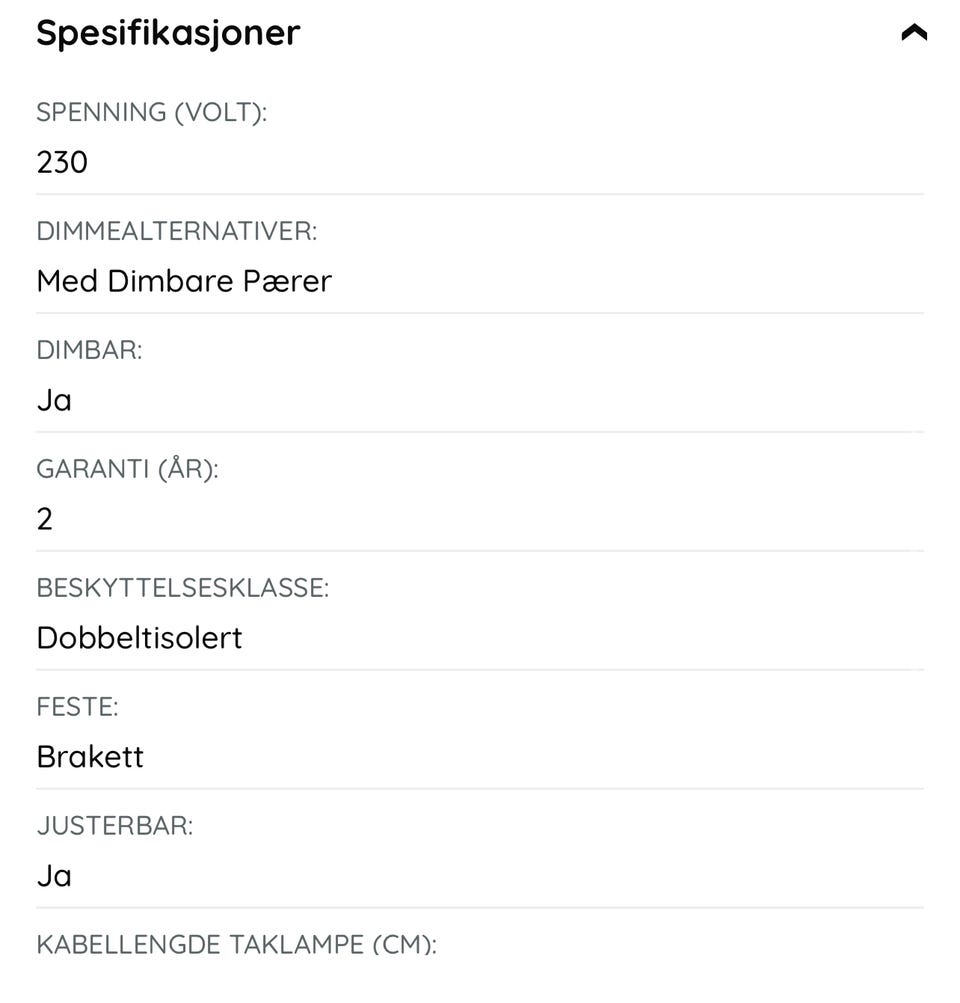Viewport: 960px width, 1003px height.
Task: Click the warranty value 2
Action: pyautogui.click(x=44, y=518)
